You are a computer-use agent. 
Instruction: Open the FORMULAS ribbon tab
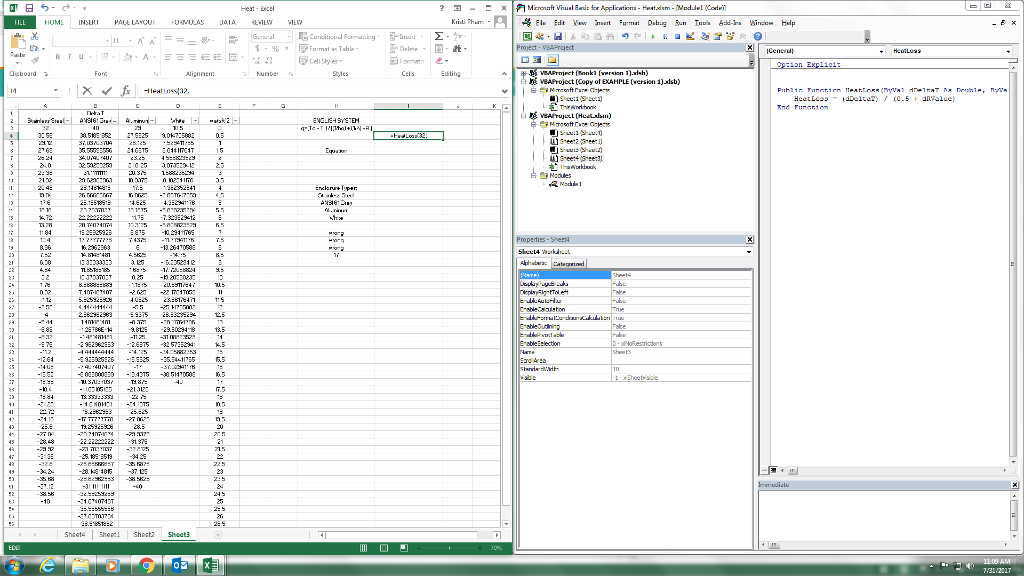coord(185,20)
